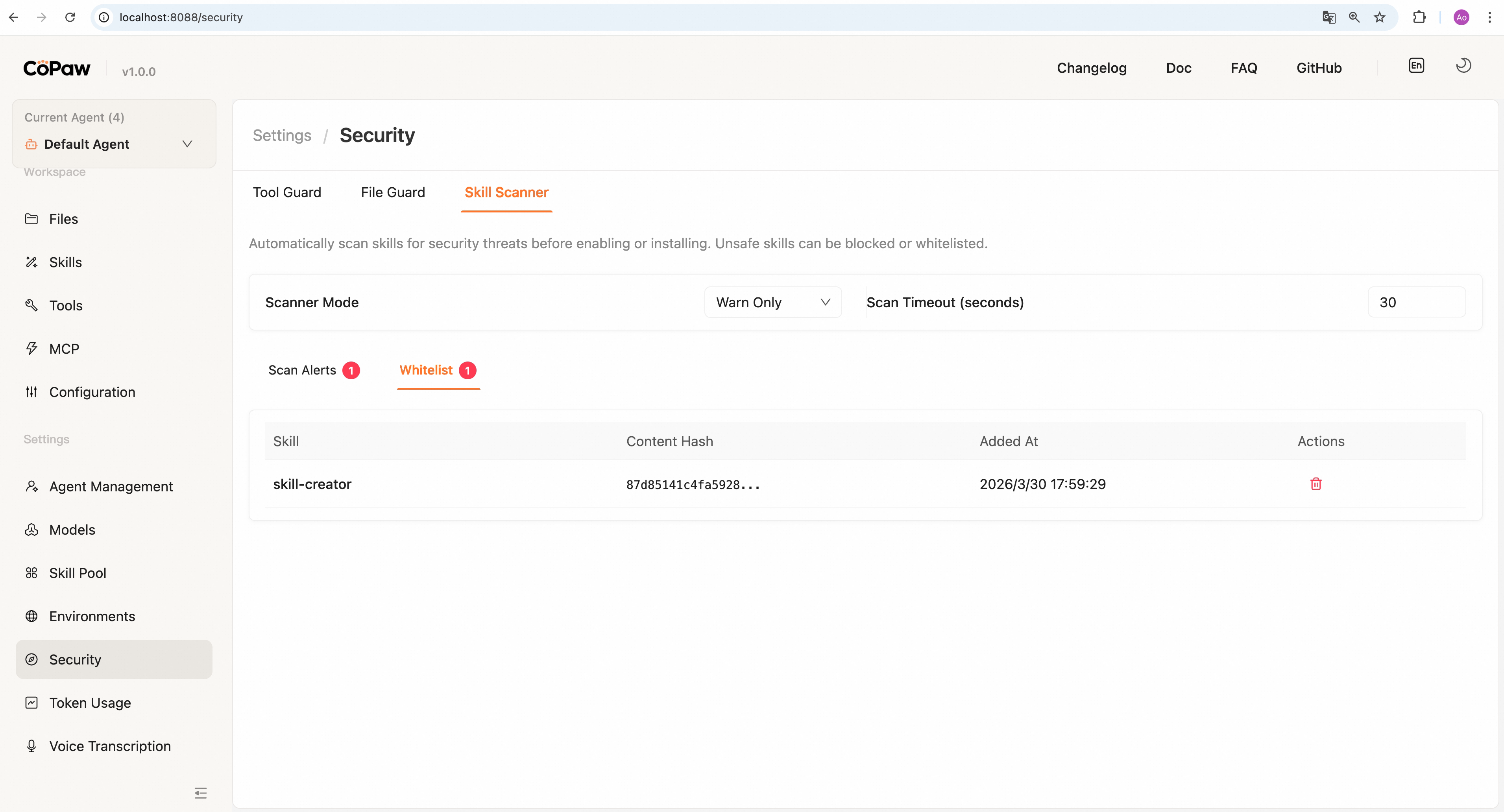Image resolution: width=1504 pixels, height=812 pixels.
Task: Open Token Usage page
Action: (x=89, y=703)
